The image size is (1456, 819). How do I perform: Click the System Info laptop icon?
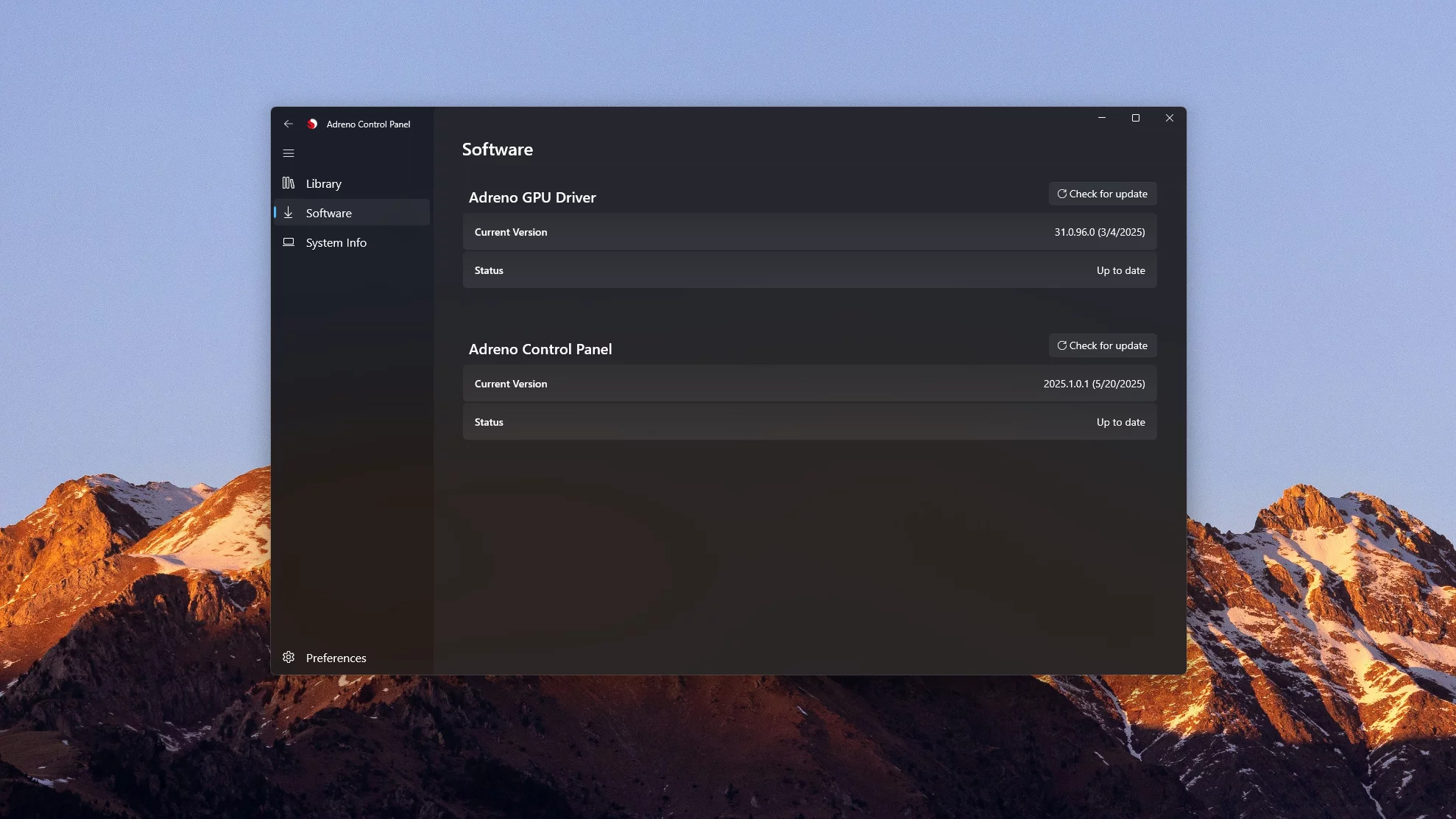[289, 242]
